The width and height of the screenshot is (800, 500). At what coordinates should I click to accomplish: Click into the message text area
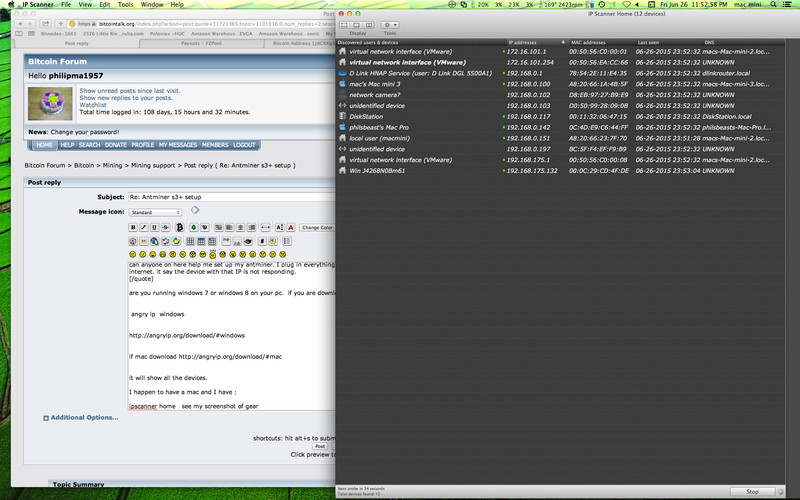[x=232, y=336]
